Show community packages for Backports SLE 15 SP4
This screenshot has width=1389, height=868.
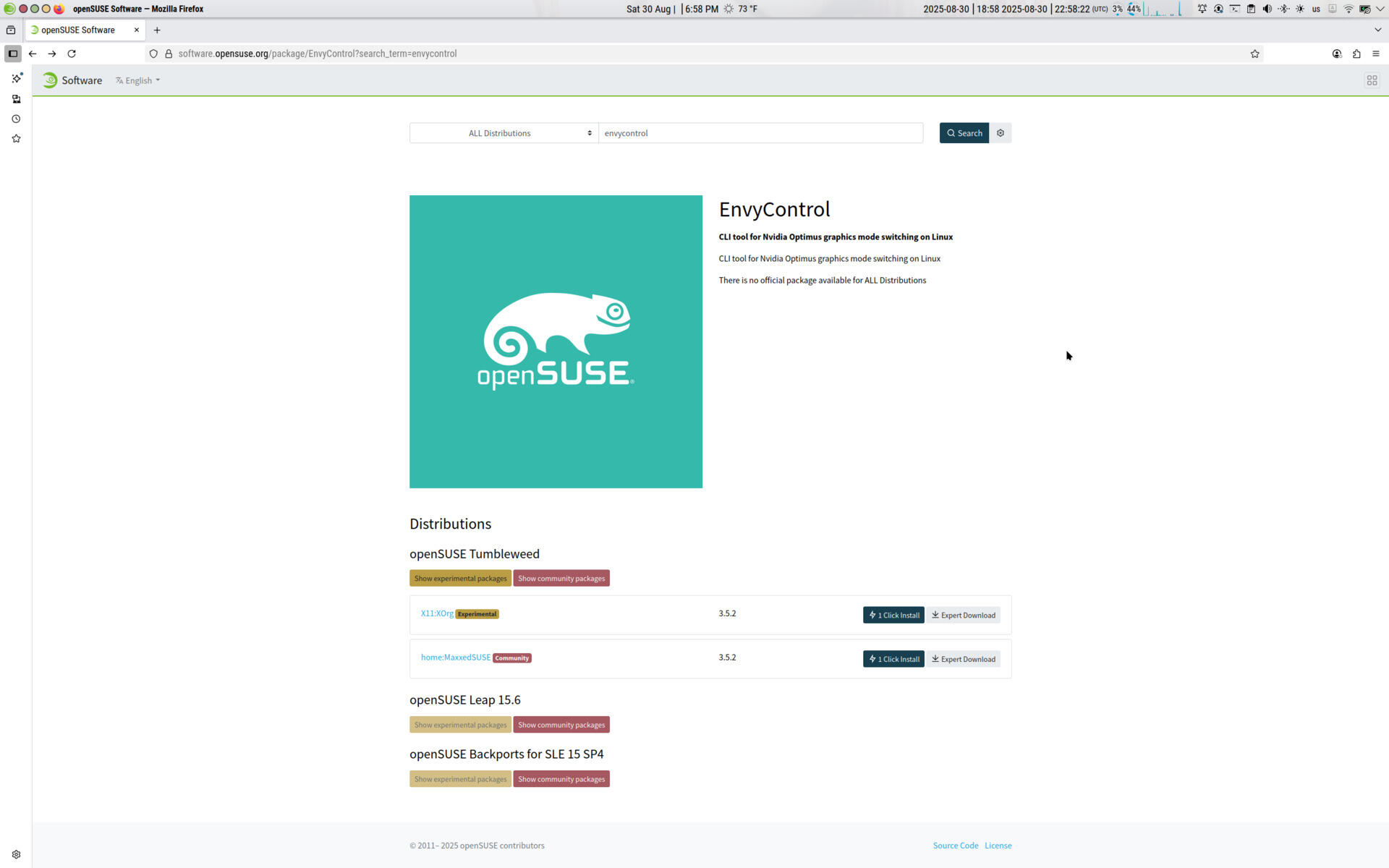tap(561, 779)
